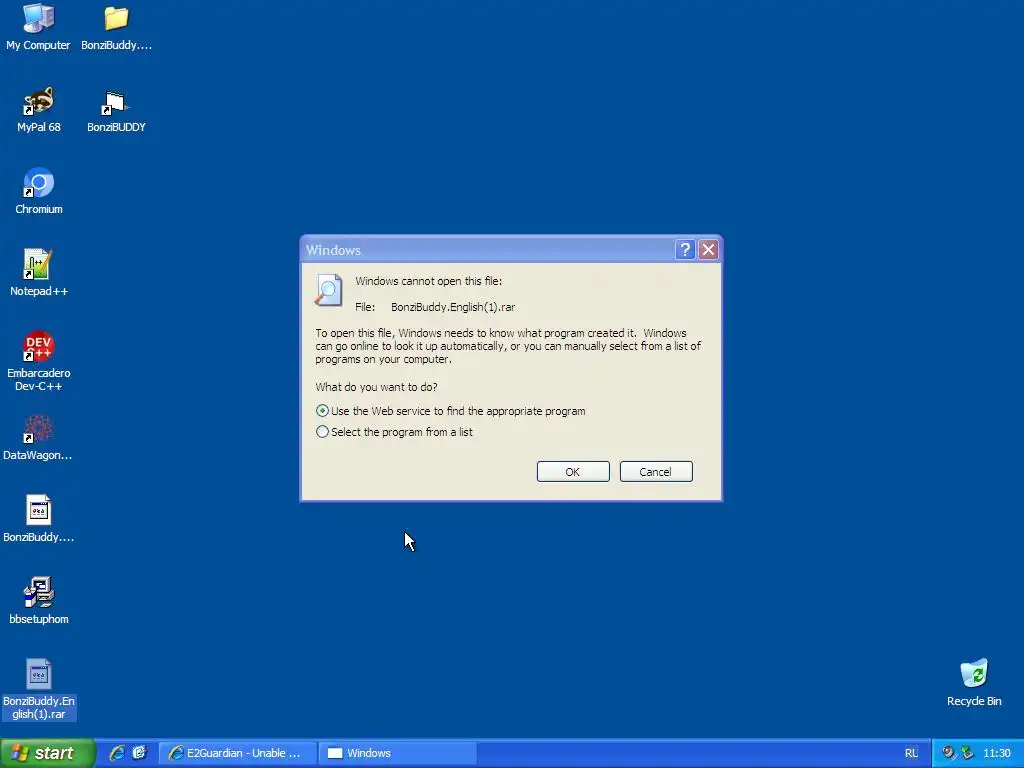Close the Windows cannot open dialog
Screen dimensions: 1024x768
[709, 249]
